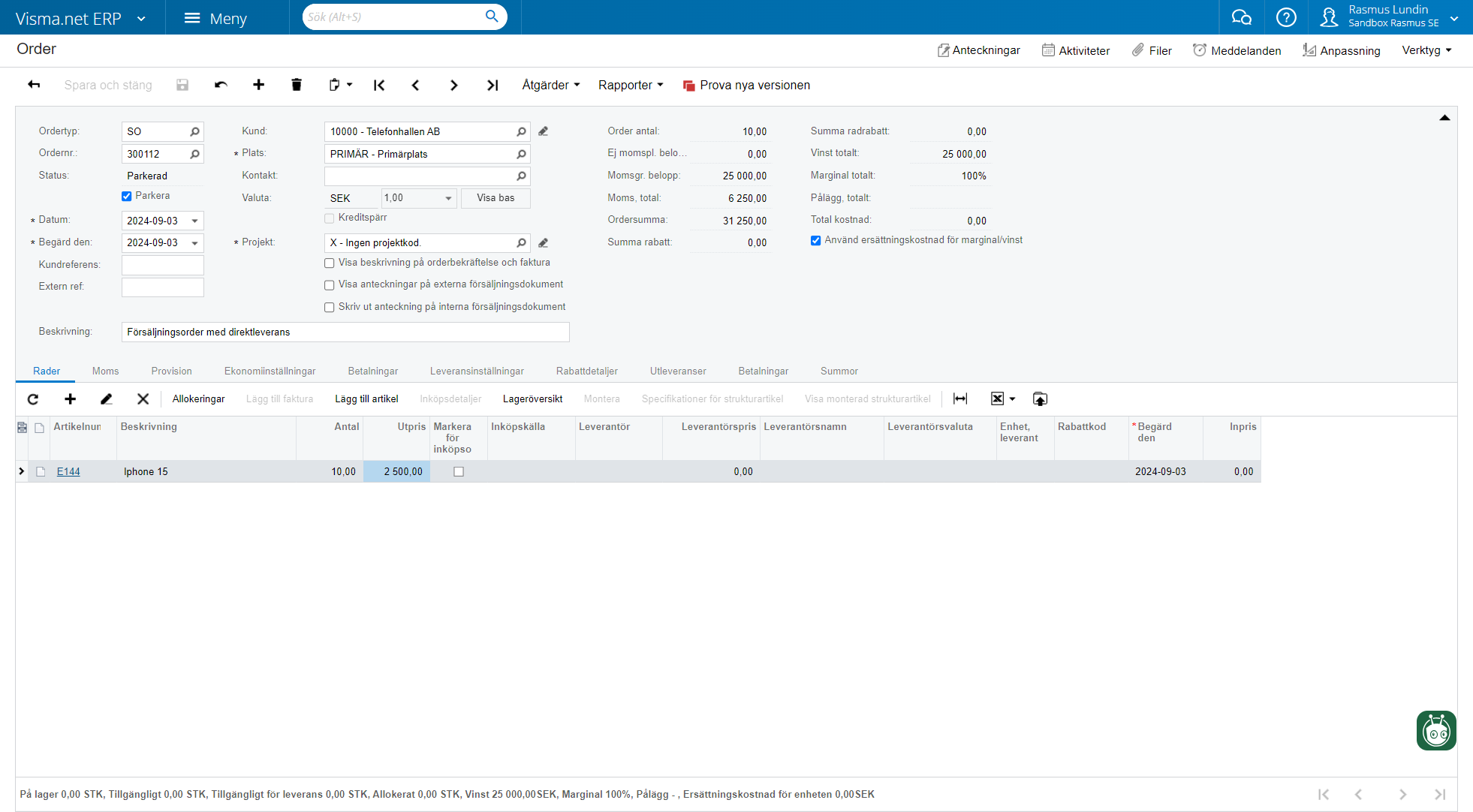
Task: Click Fit to screen column icon
Action: point(960,398)
